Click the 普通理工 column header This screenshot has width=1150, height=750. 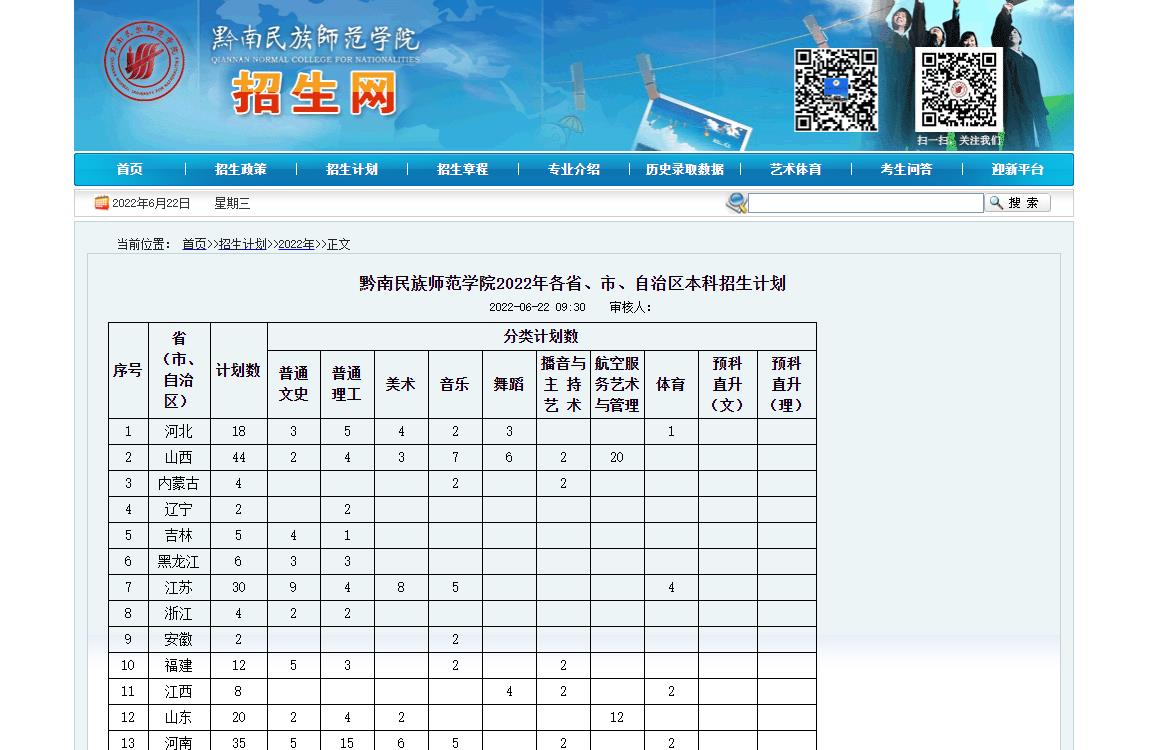[347, 384]
